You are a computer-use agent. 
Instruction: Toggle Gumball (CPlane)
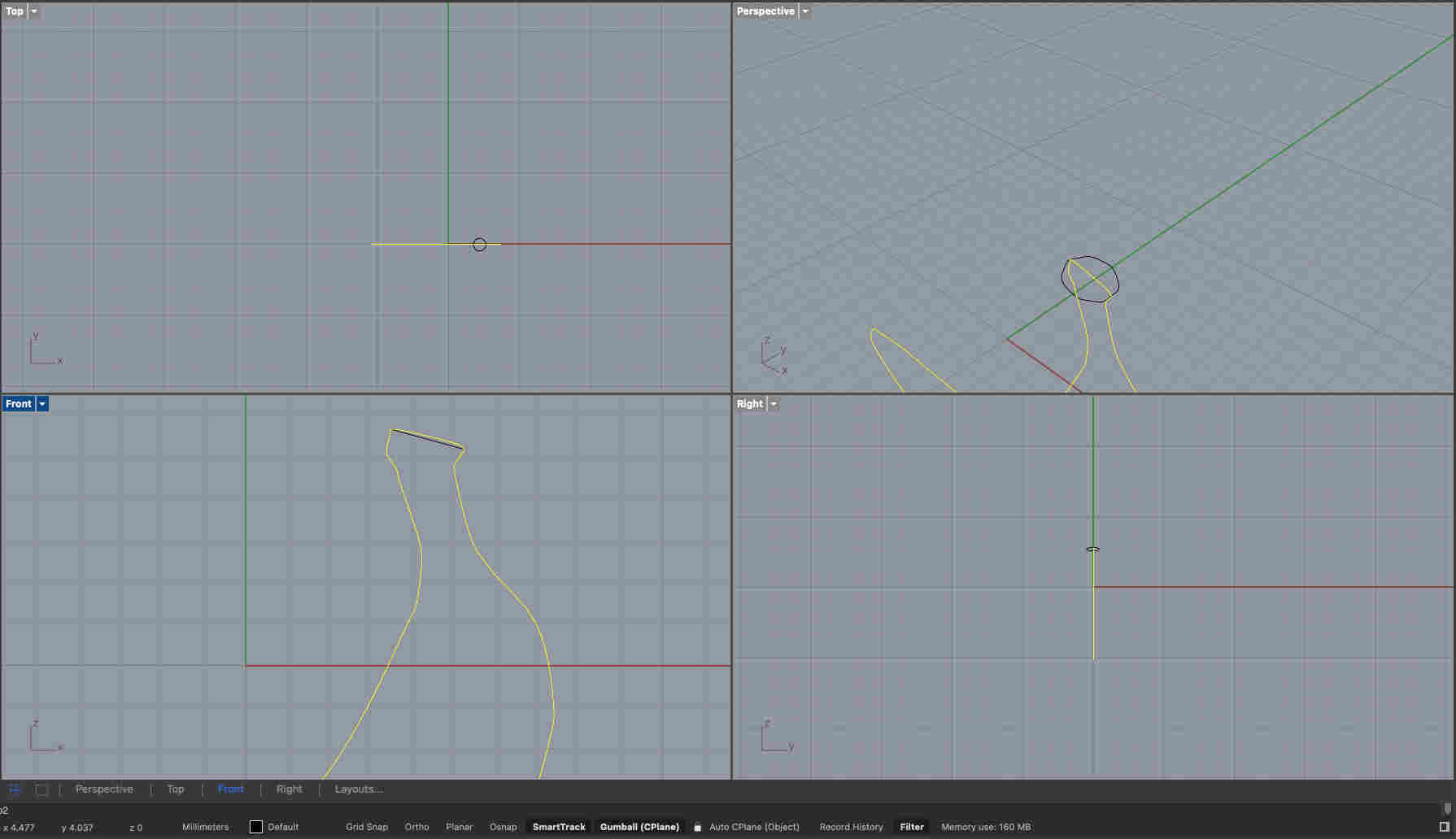[639, 827]
